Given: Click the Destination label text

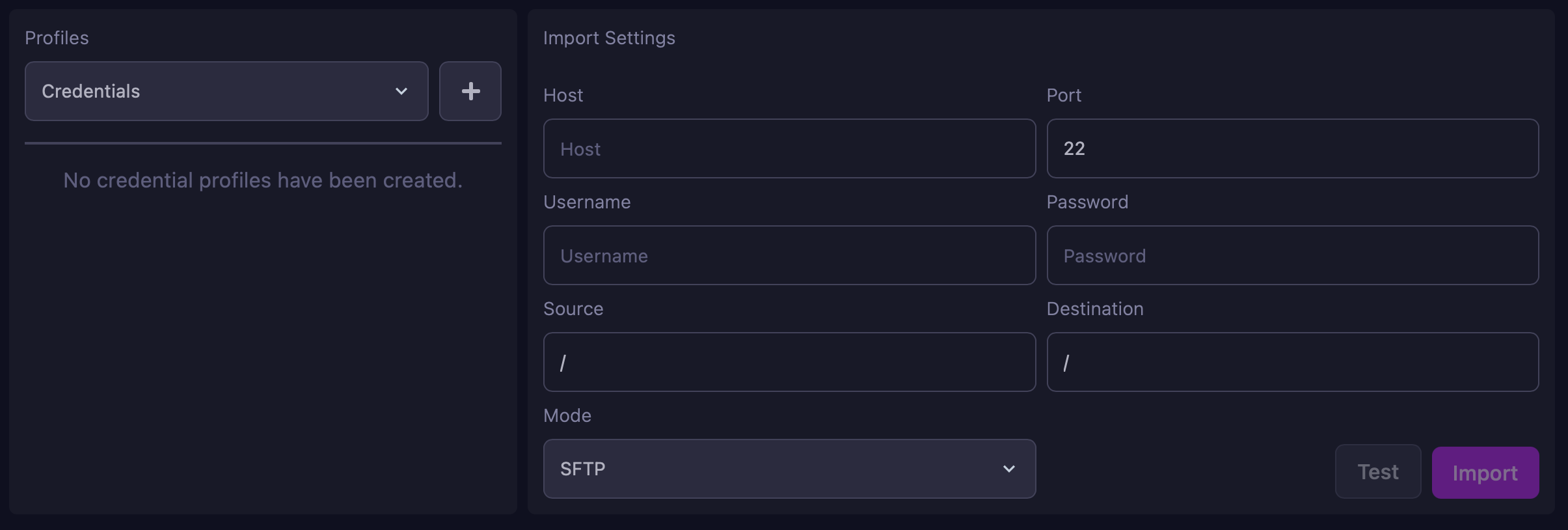Looking at the screenshot, I should (x=1095, y=309).
